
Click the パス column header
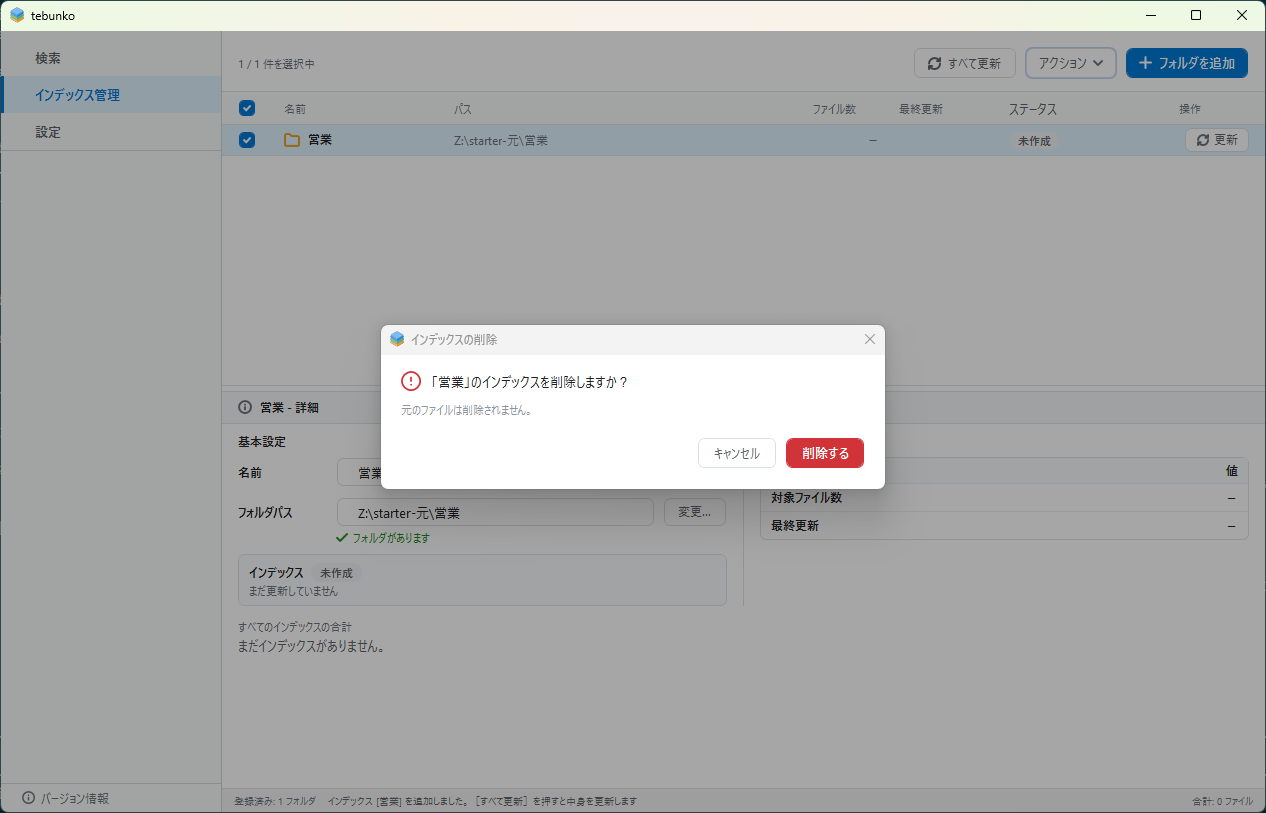(x=463, y=109)
